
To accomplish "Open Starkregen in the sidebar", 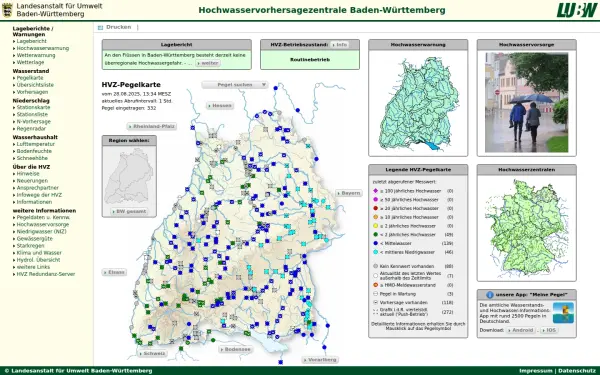I will [x=30, y=246].
